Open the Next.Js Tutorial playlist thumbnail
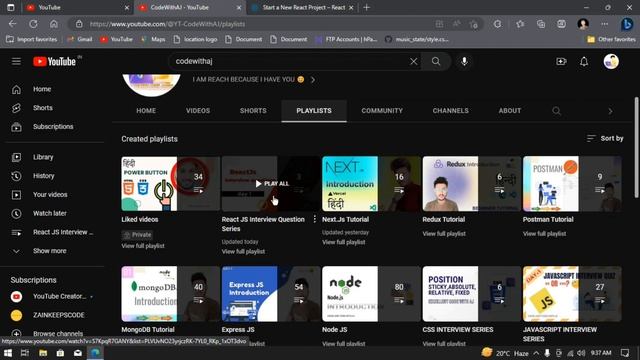Viewport: 640px width, 360px height. [371, 184]
